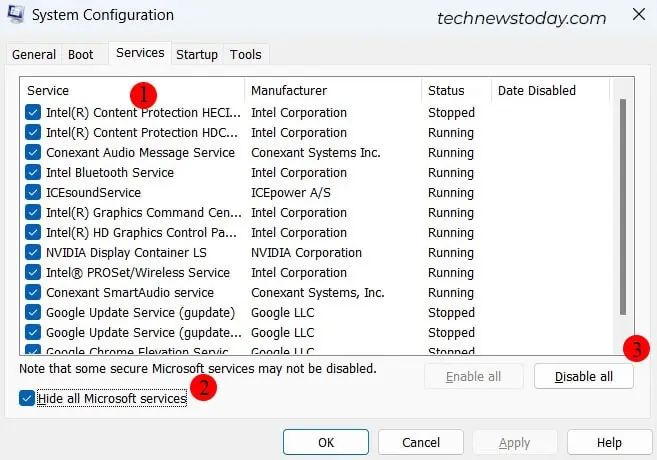Click Stopped status of Intel Content Protection HECI
This screenshot has width=657, height=460.
[x=451, y=113]
